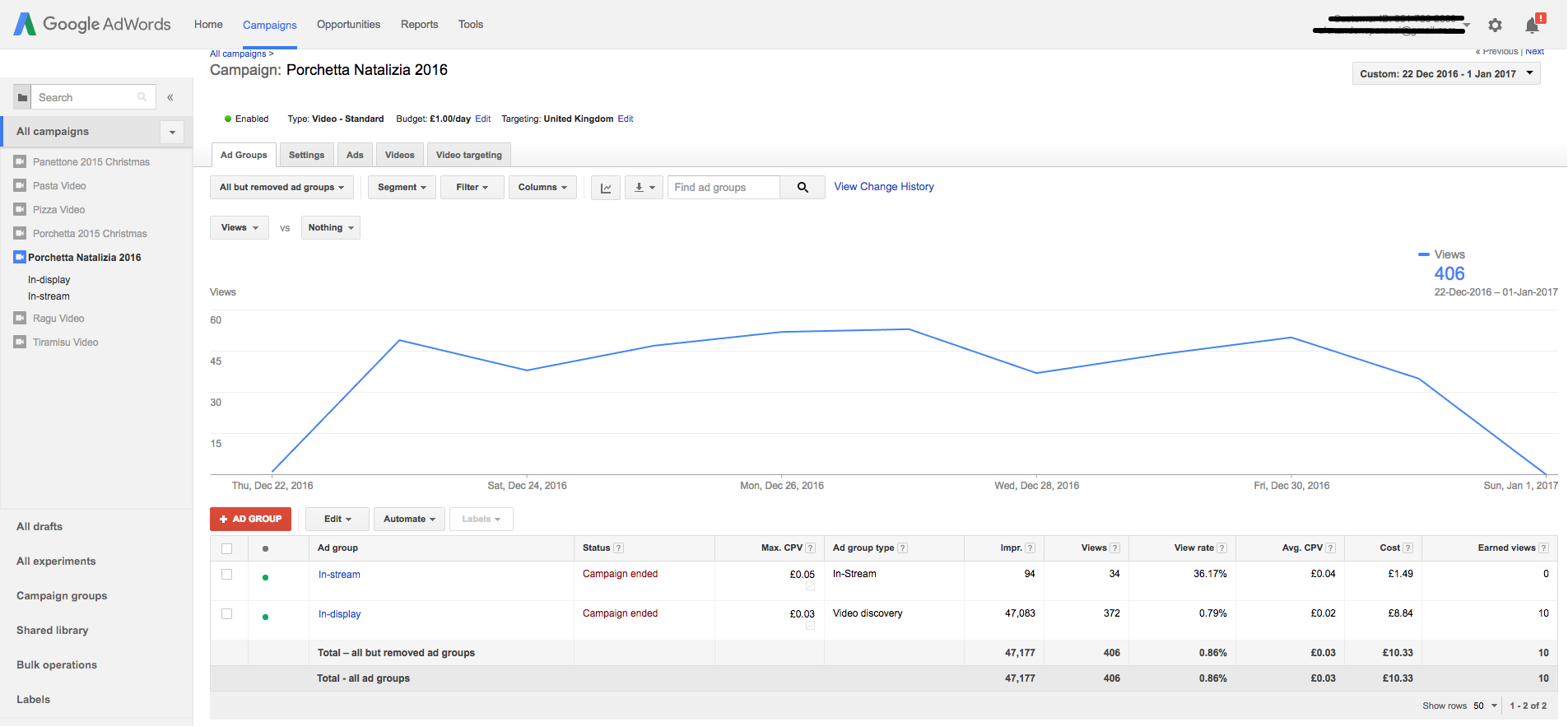Image resolution: width=1568 pixels, height=727 pixels.
Task: Open the Tools menu
Action: point(471,25)
